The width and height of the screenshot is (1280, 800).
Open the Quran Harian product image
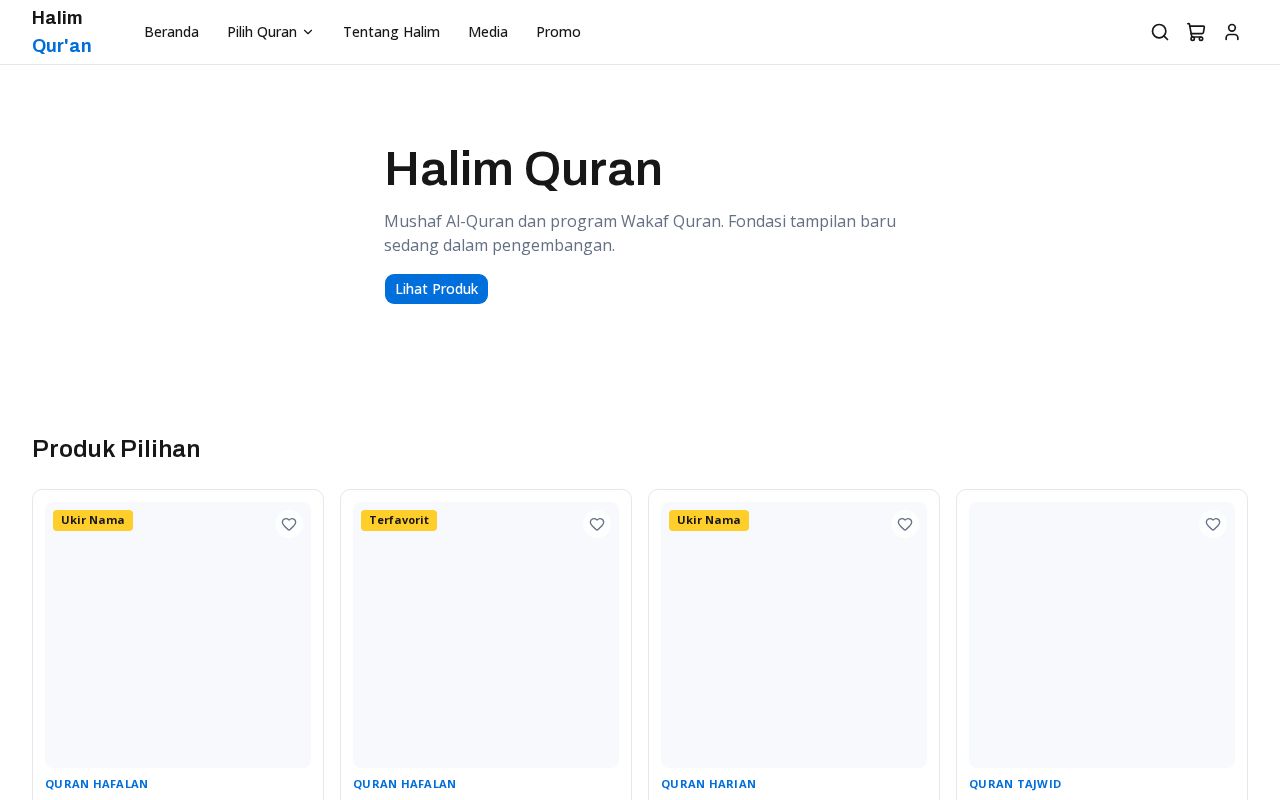pos(794,635)
